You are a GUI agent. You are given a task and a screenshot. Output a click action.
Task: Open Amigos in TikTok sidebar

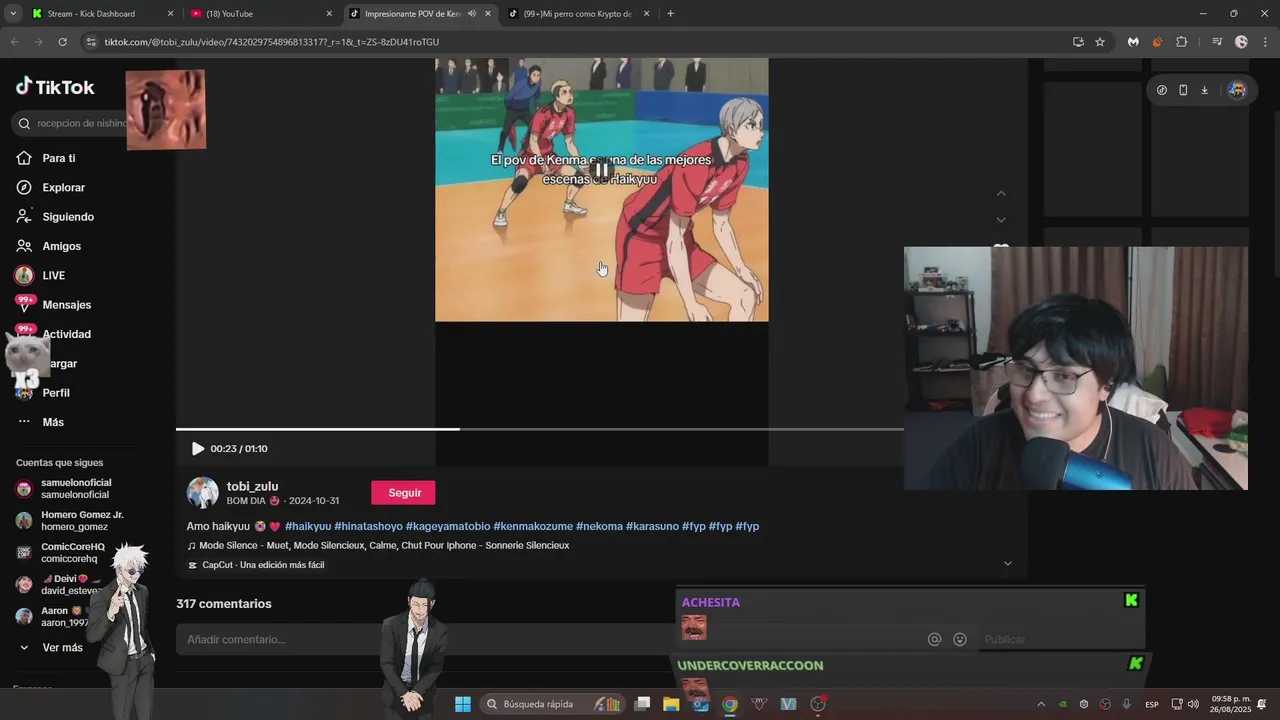[x=61, y=246]
